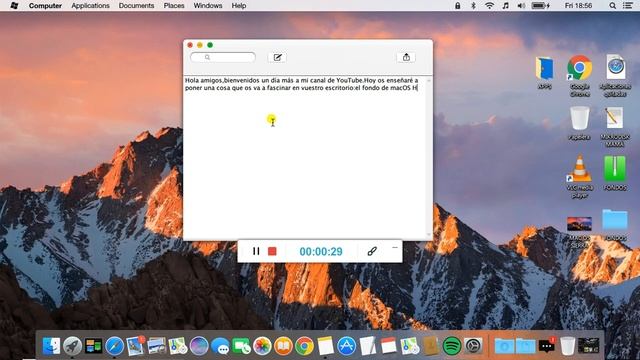Click the link icon on the recorder bar
The width and height of the screenshot is (640, 360).
point(372,251)
